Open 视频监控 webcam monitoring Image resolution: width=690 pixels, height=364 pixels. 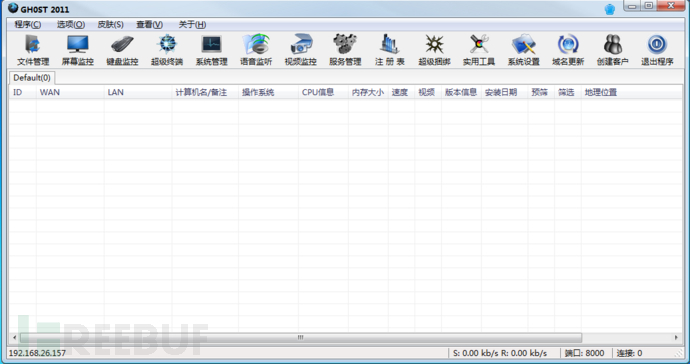pyautogui.click(x=301, y=50)
